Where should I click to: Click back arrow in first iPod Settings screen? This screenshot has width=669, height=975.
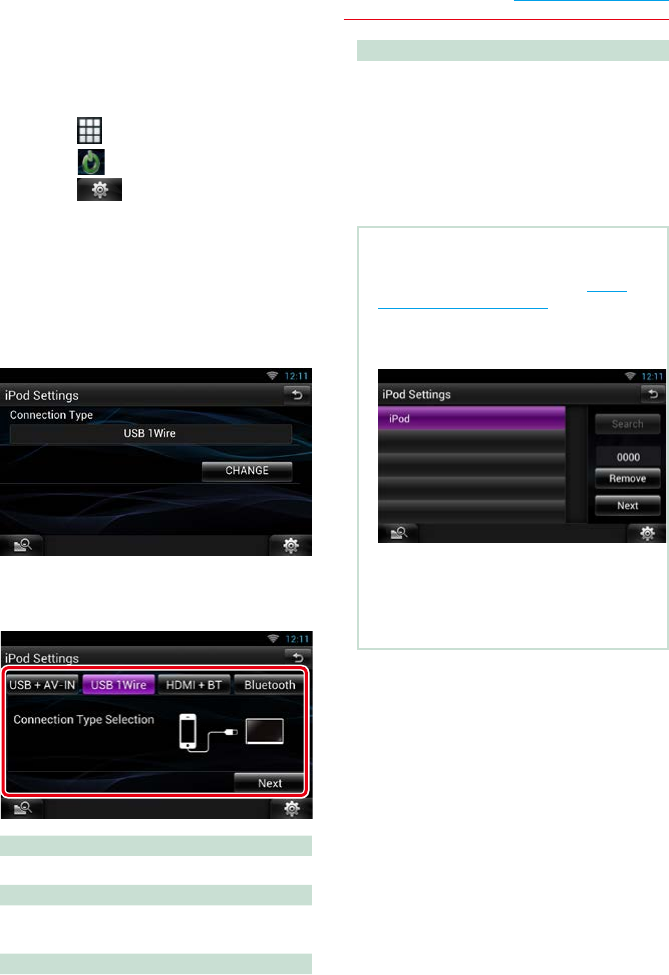297,395
